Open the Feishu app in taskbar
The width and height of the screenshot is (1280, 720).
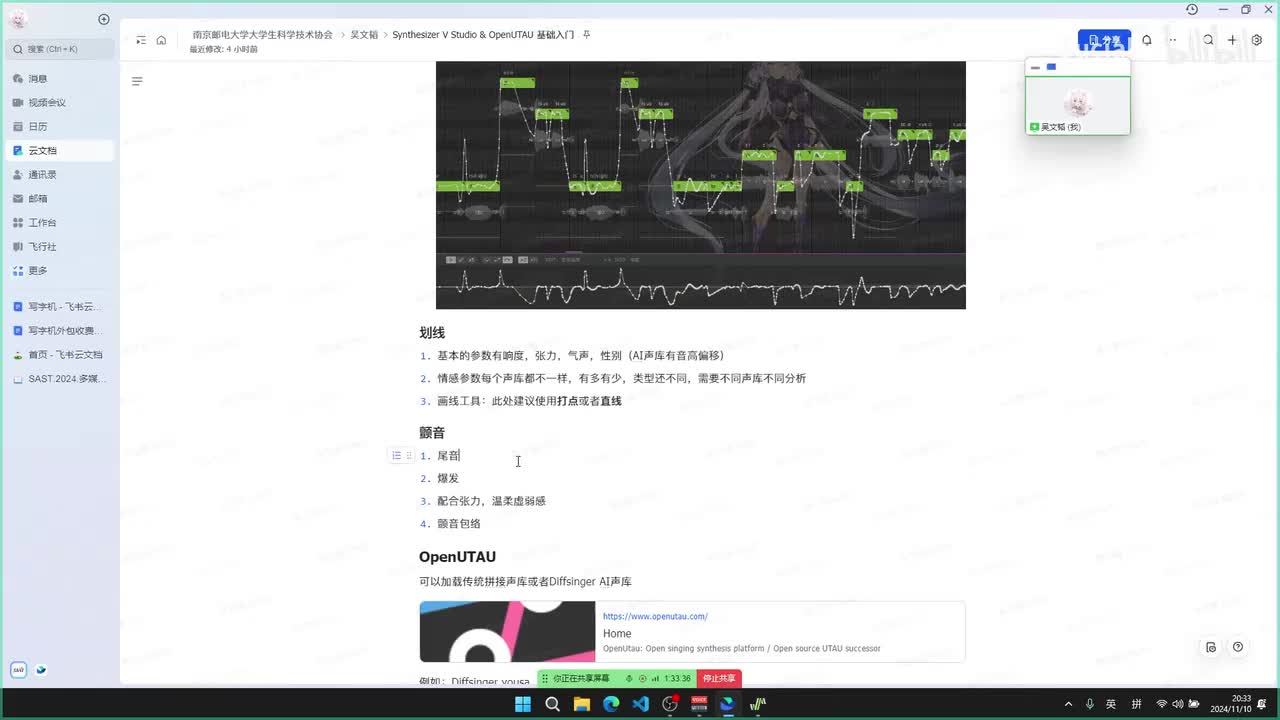[728, 704]
